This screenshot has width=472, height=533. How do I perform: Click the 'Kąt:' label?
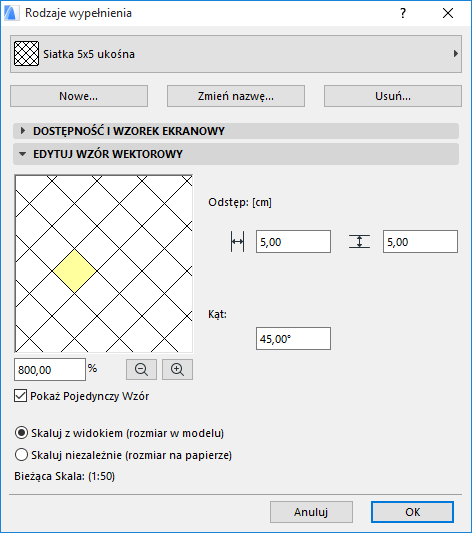(x=217, y=314)
